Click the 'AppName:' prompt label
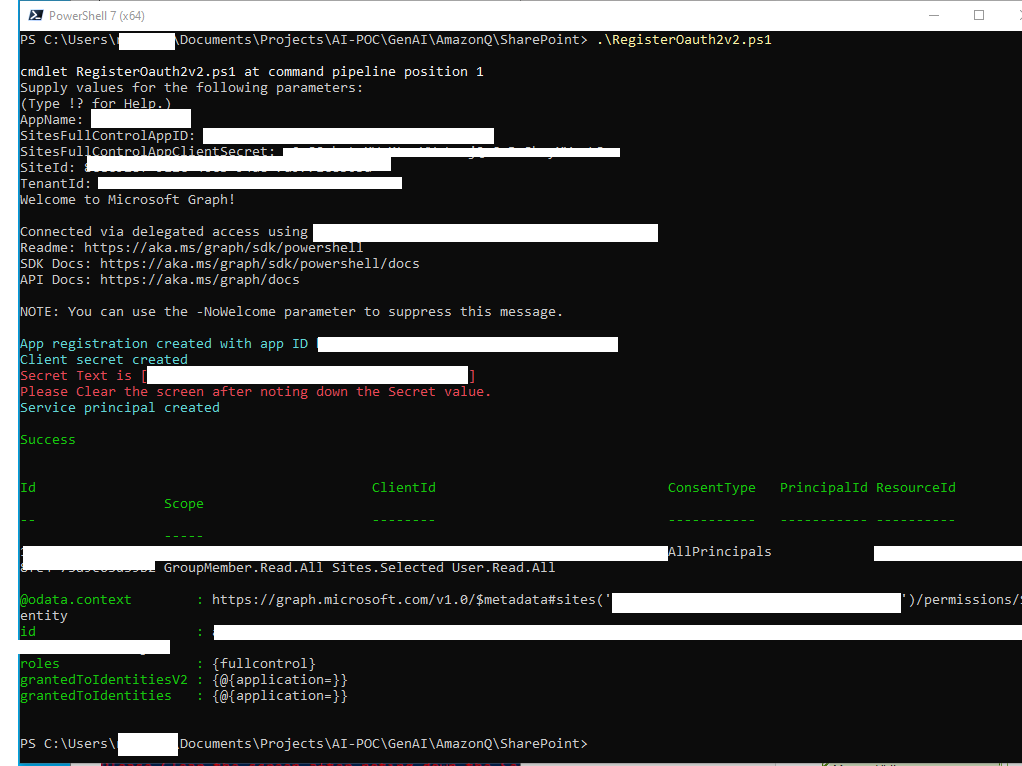 tap(51, 120)
